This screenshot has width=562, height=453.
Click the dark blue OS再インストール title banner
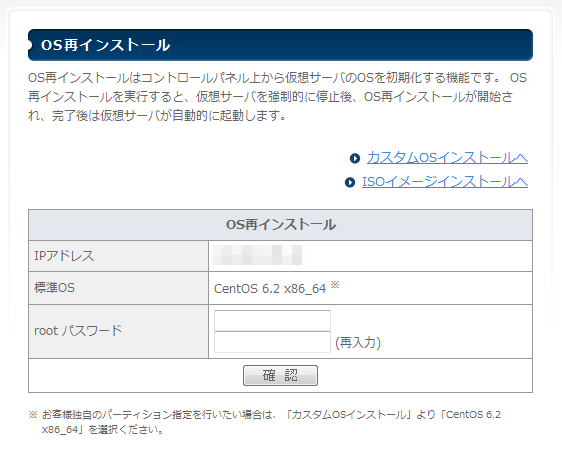pos(280,45)
